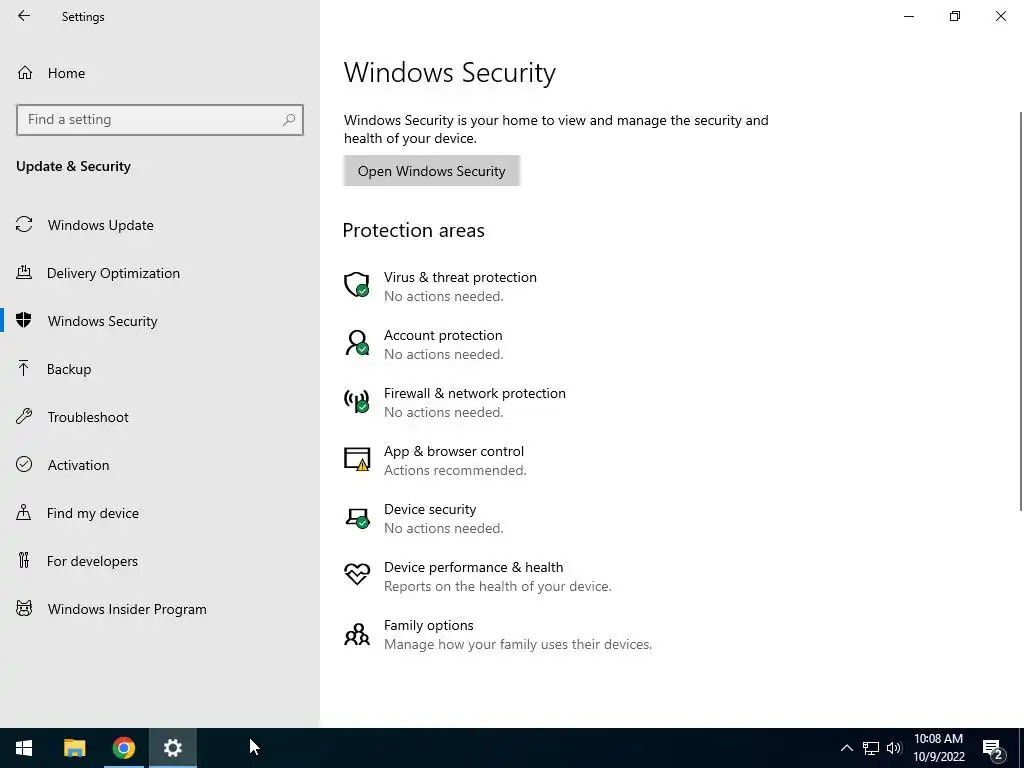Click the For developers tools icon

point(24,560)
